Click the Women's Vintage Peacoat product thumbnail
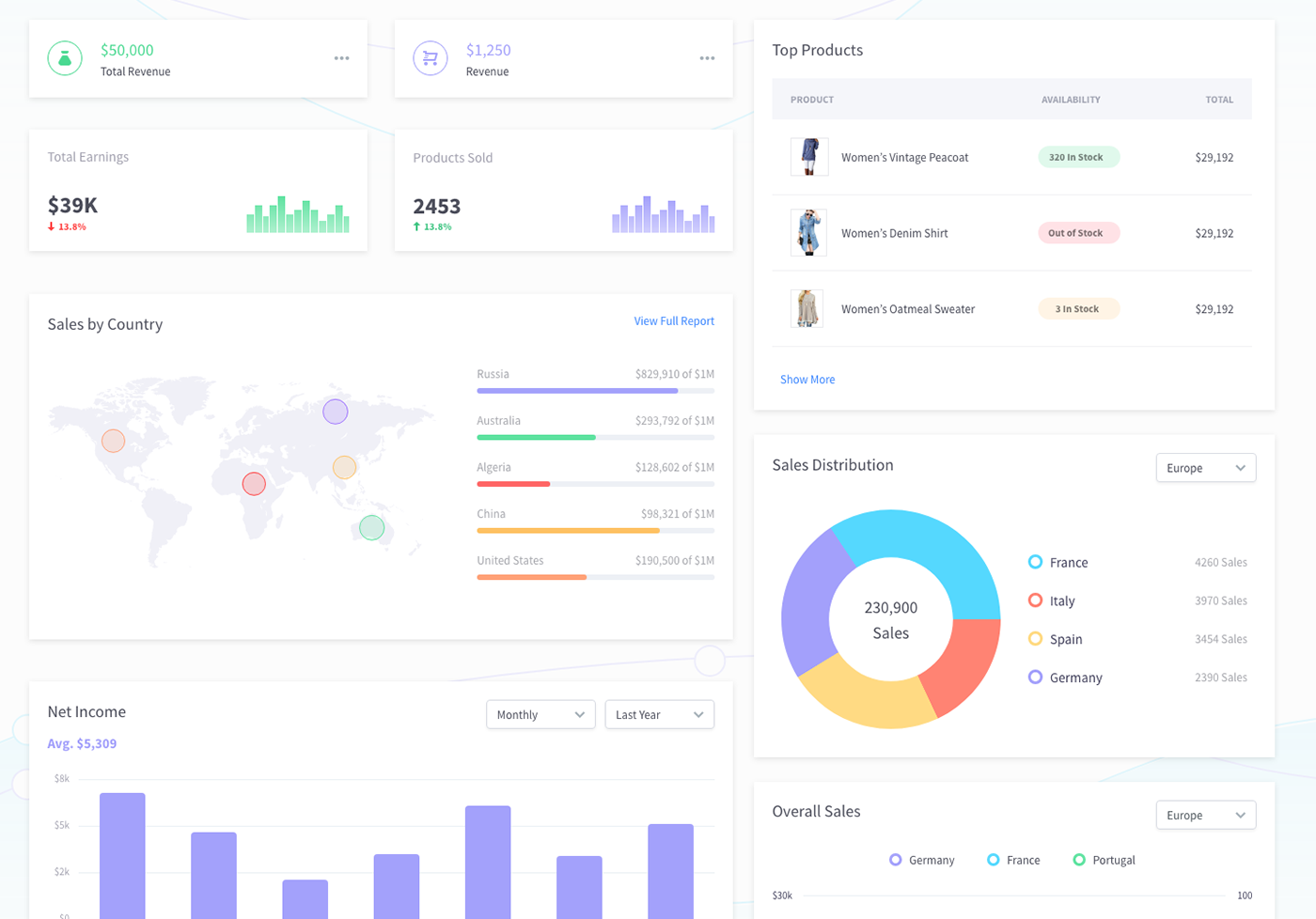Image resolution: width=1316 pixels, height=919 pixels. coord(809,157)
